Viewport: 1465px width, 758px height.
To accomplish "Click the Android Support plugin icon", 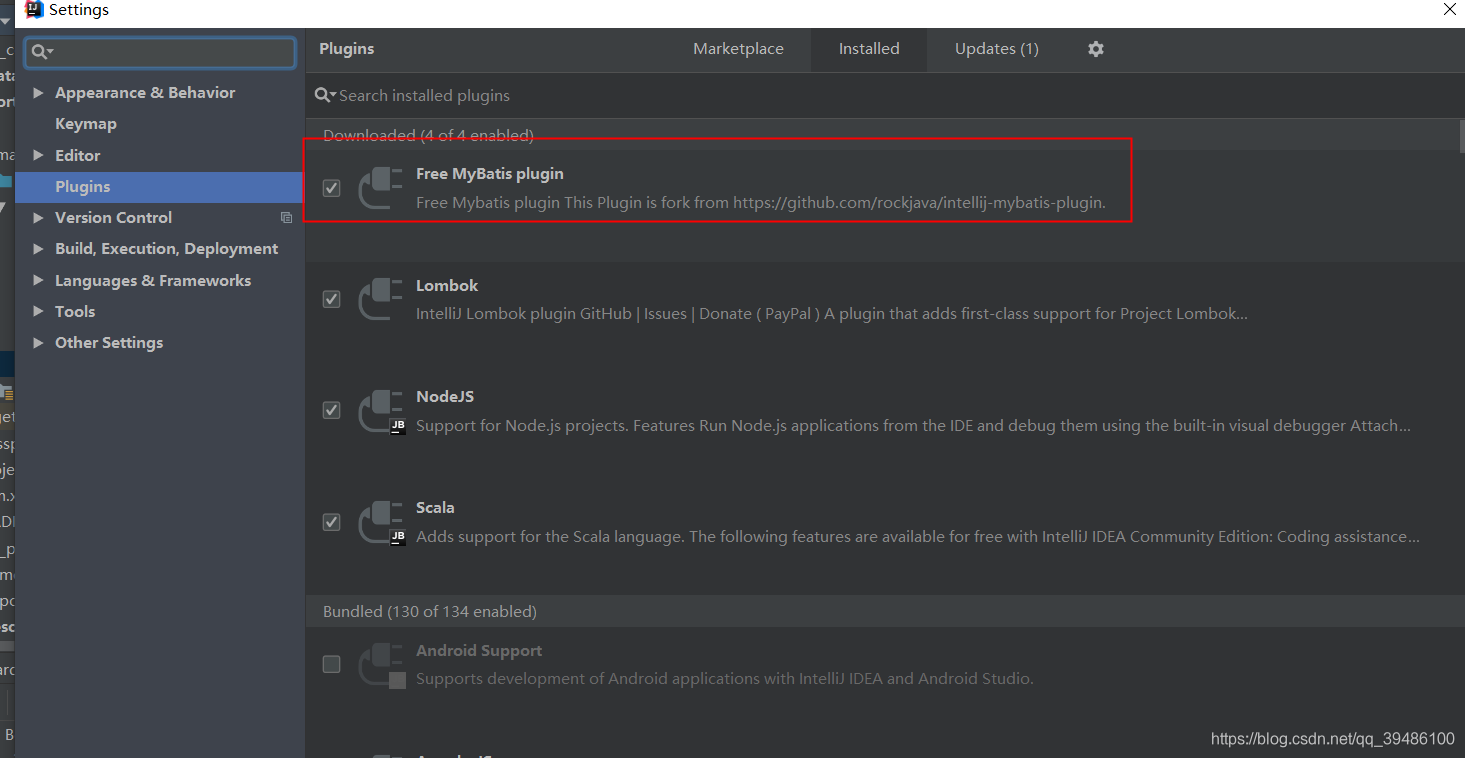I will 381,665.
